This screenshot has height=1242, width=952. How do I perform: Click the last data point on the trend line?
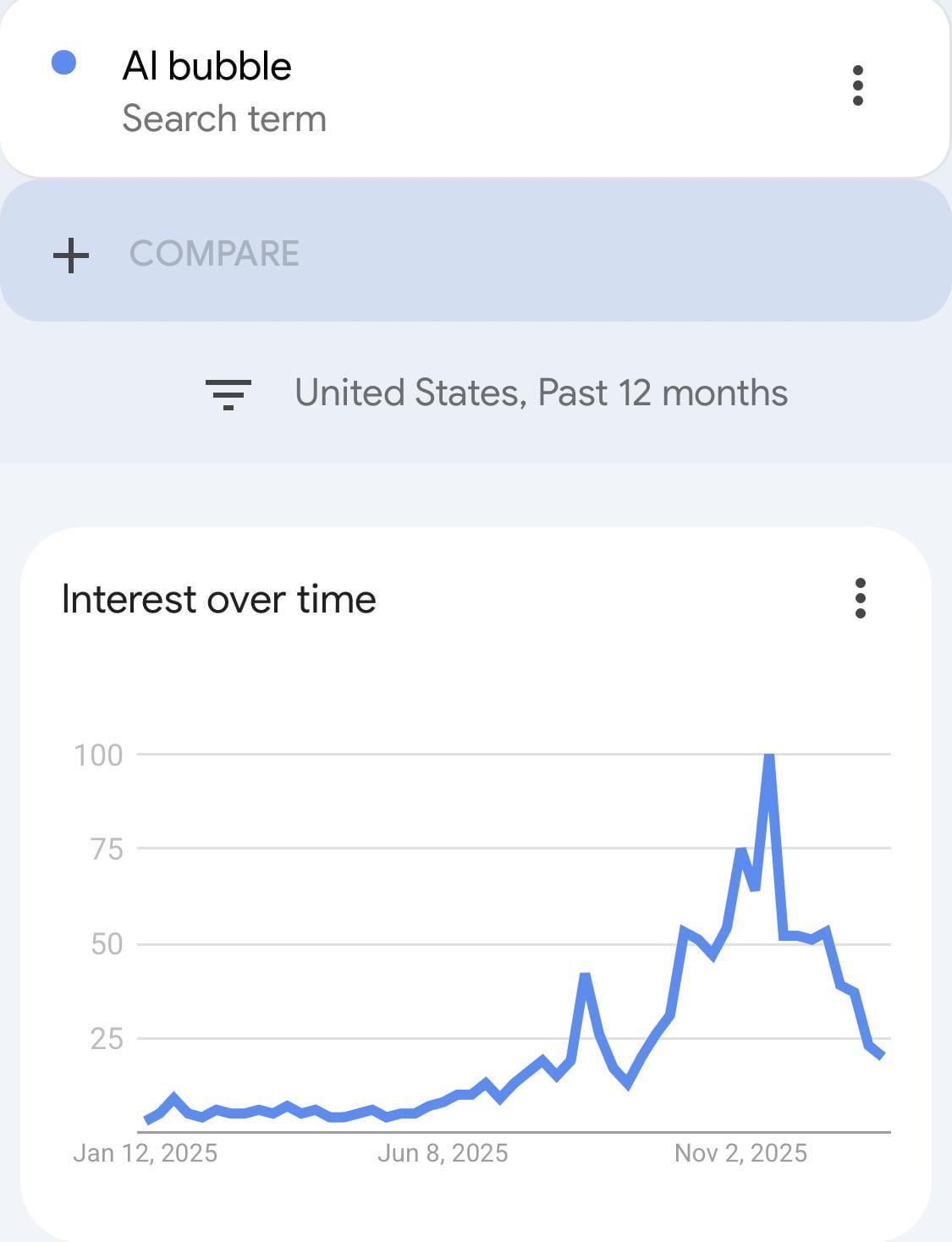[882, 1055]
